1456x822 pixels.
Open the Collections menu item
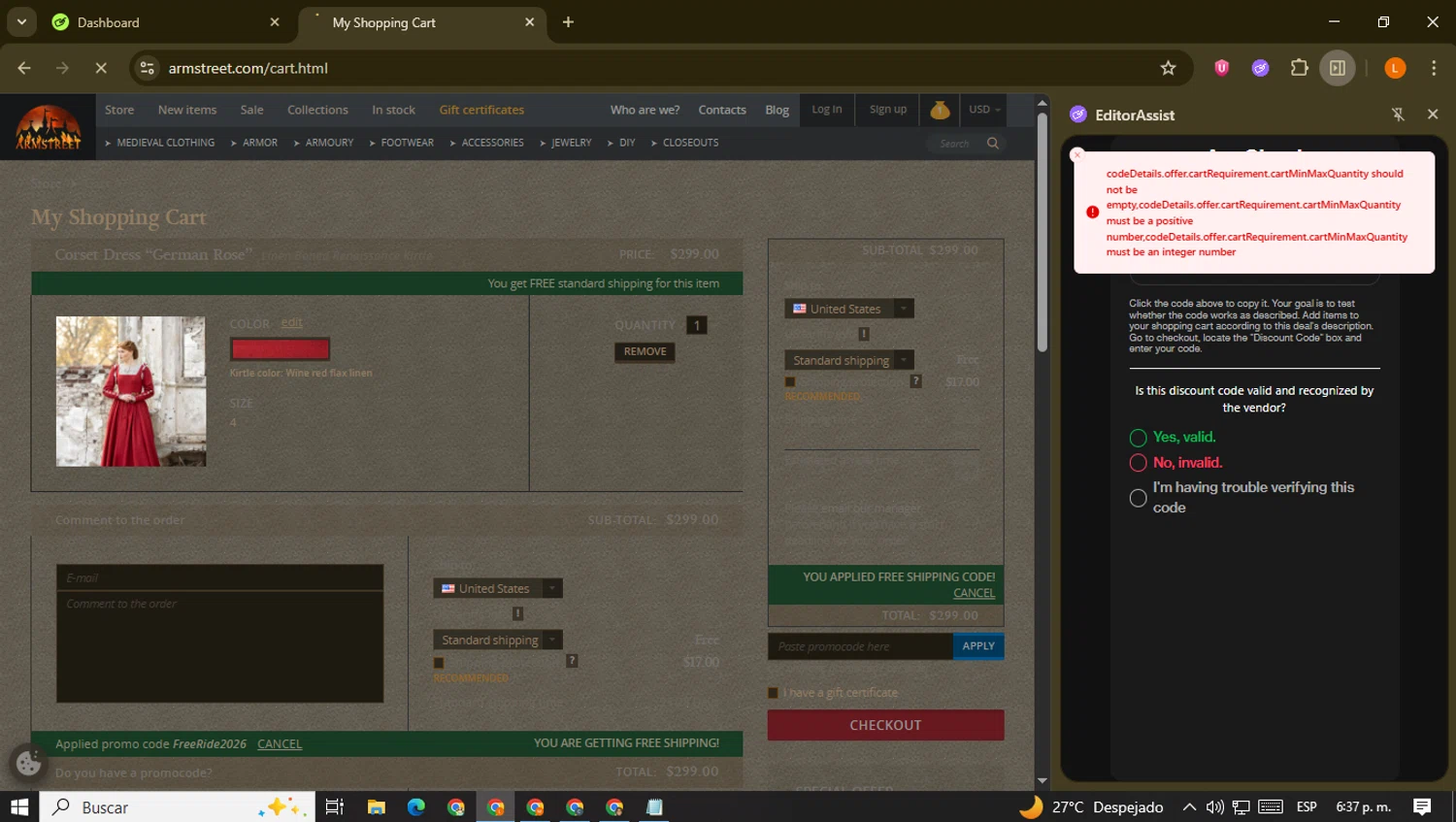tap(317, 110)
